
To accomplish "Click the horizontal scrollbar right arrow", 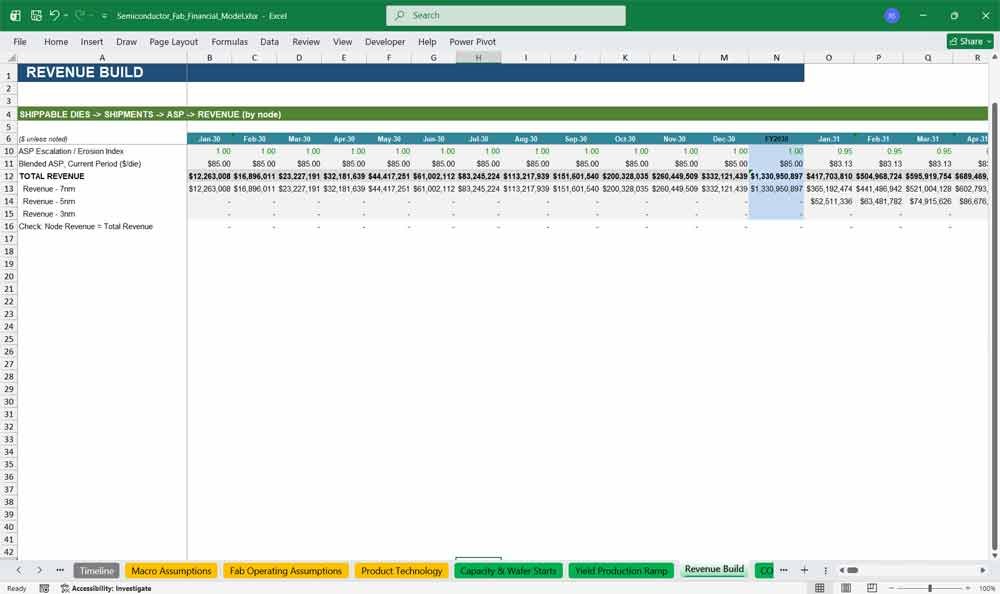I will click(x=983, y=570).
